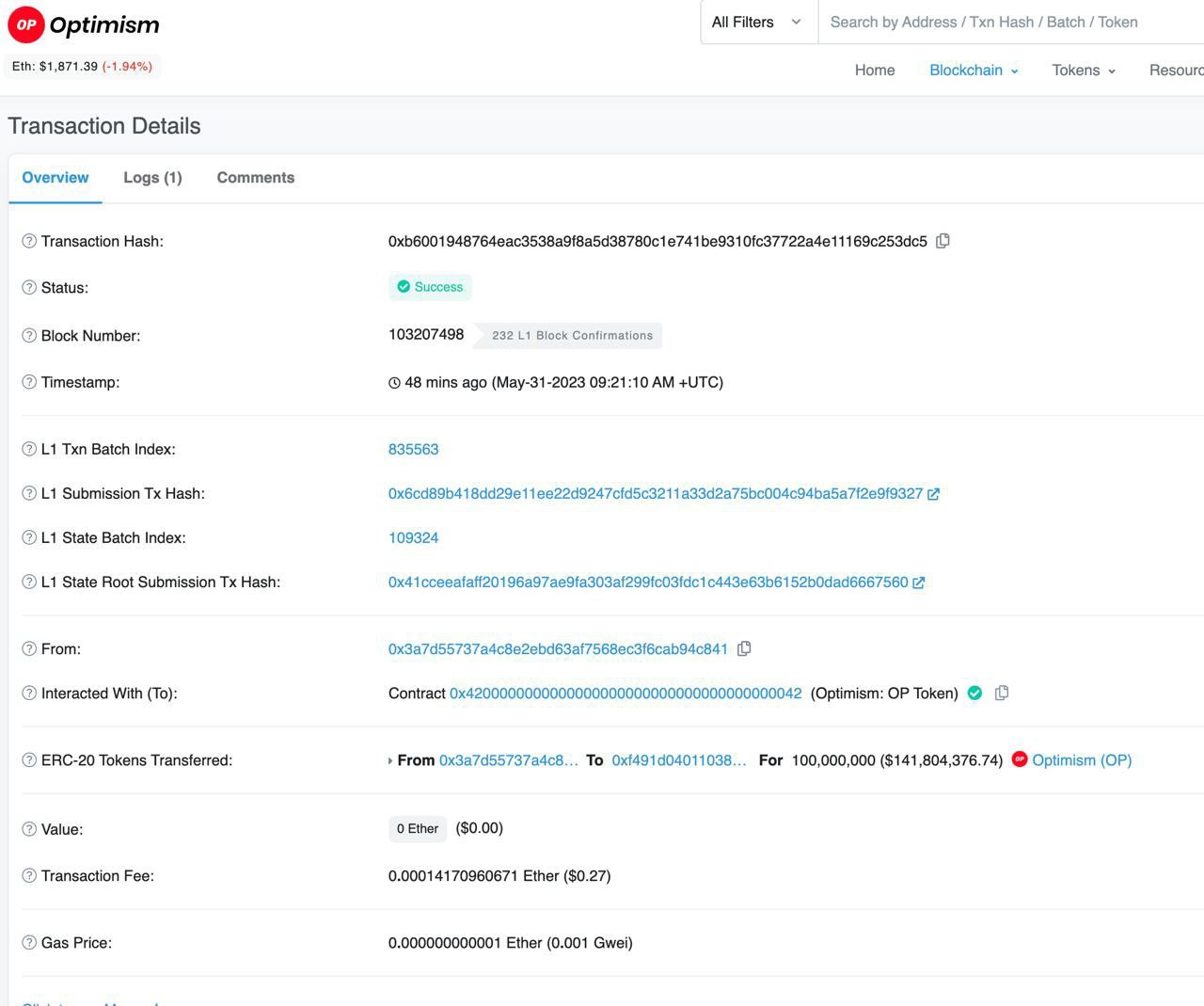Screen dimensions: 1204x1006
Task: Open L1 Txn Batch Index 835563
Action: tap(414, 449)
